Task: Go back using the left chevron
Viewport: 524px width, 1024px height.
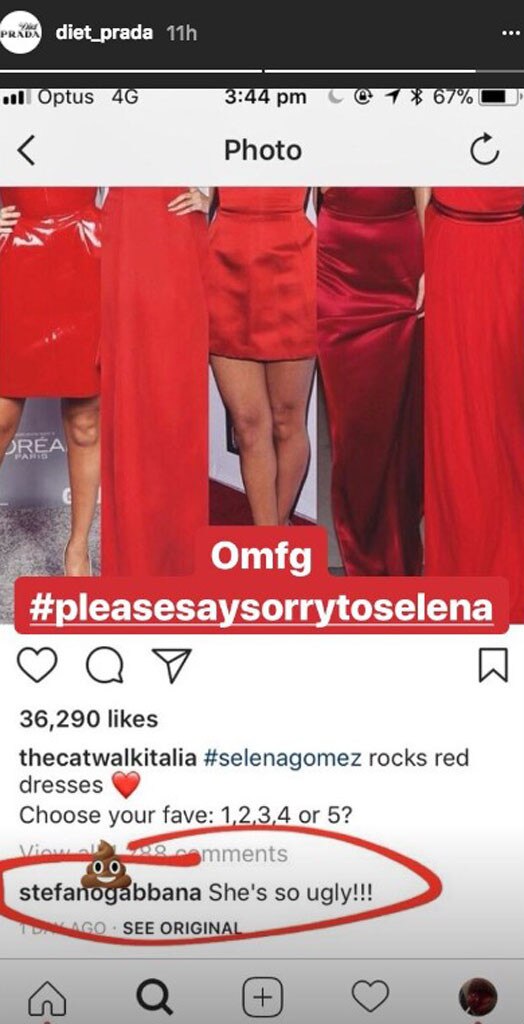Action: (25, 151)
